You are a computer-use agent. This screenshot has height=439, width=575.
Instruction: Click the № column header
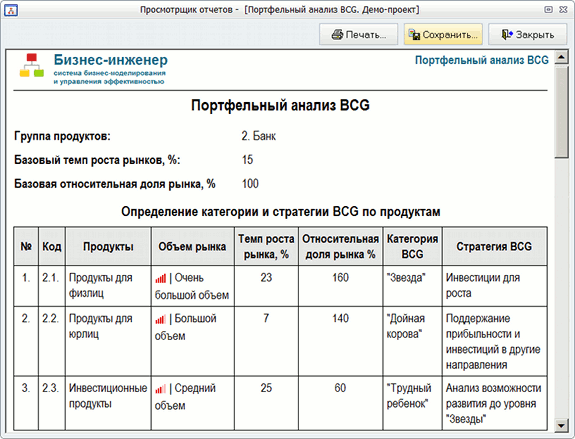point(26,246)
